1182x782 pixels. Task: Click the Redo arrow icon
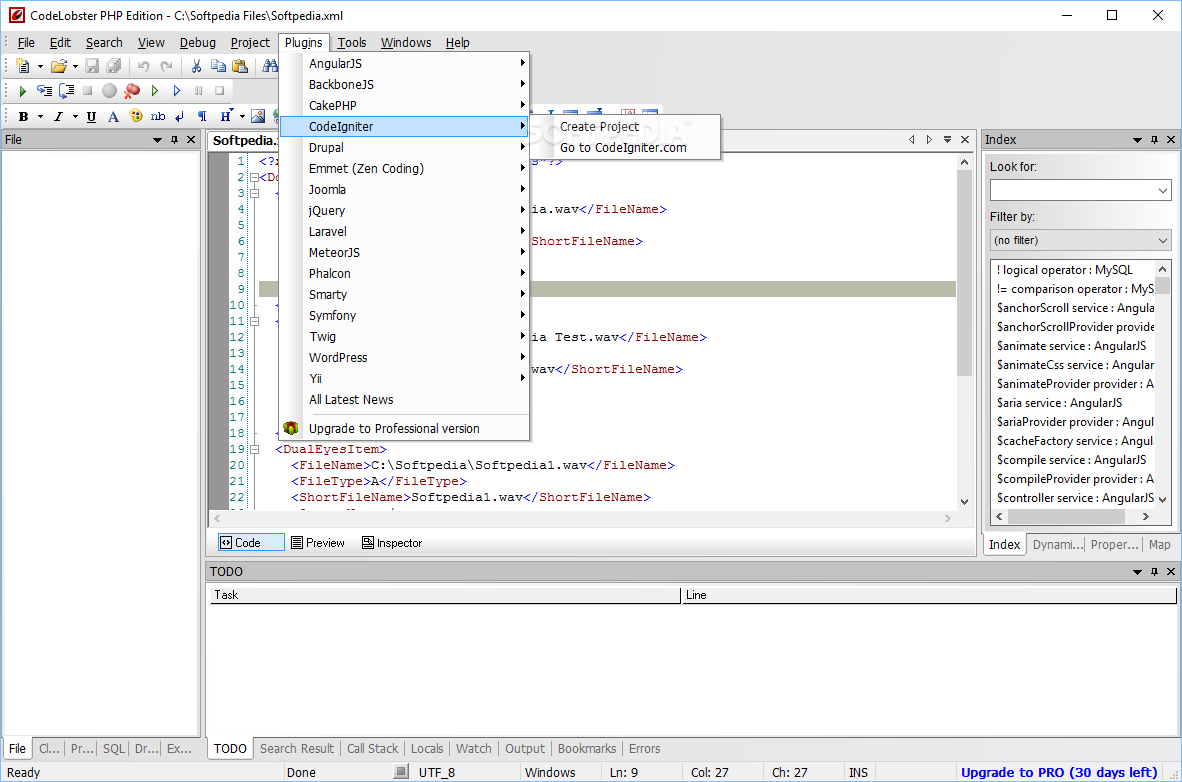click(x=167, y=66)
